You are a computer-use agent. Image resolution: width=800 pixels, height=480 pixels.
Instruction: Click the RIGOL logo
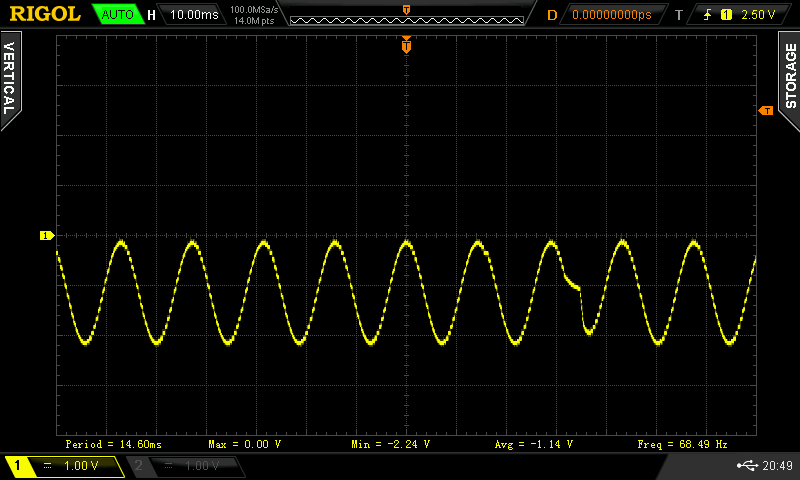(x=45, y=14)
